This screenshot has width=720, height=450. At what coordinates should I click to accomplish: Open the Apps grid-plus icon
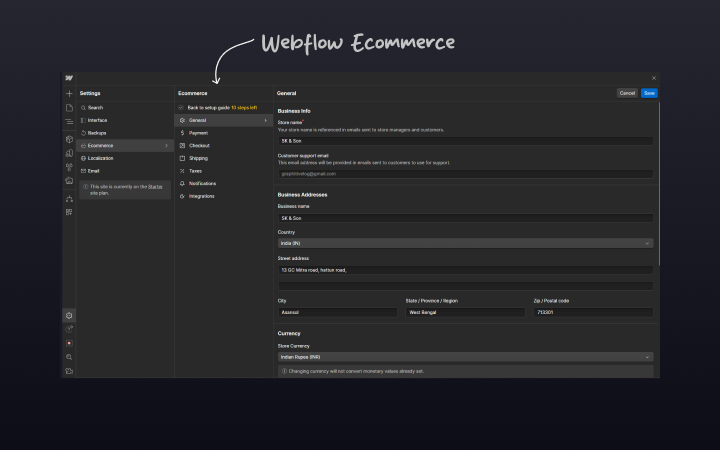click(69, 212)
